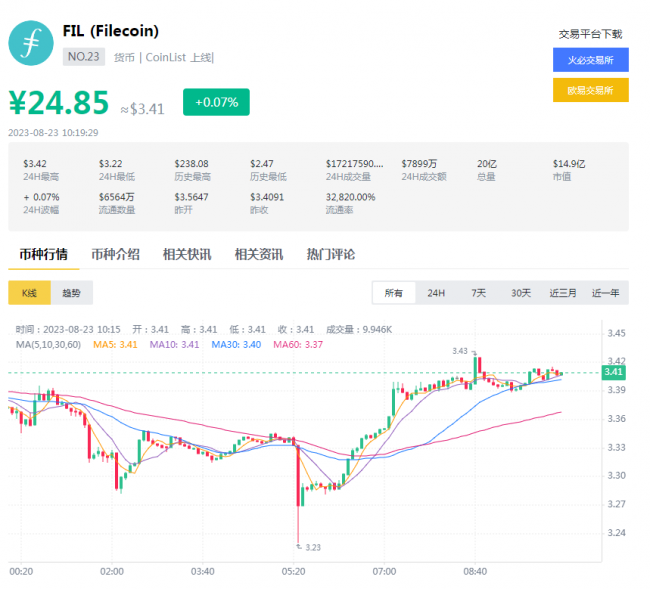Select the 7天 time range

[478, 293]
